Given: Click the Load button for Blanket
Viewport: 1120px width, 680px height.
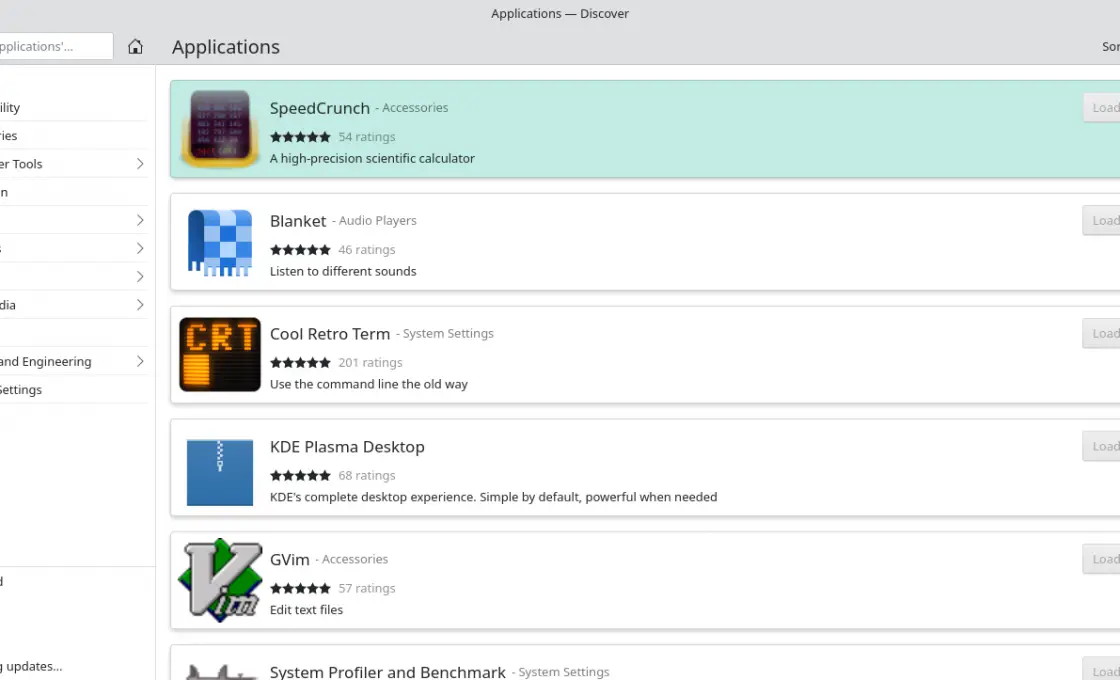Looking at the screenshot, I should point(1101,221).
